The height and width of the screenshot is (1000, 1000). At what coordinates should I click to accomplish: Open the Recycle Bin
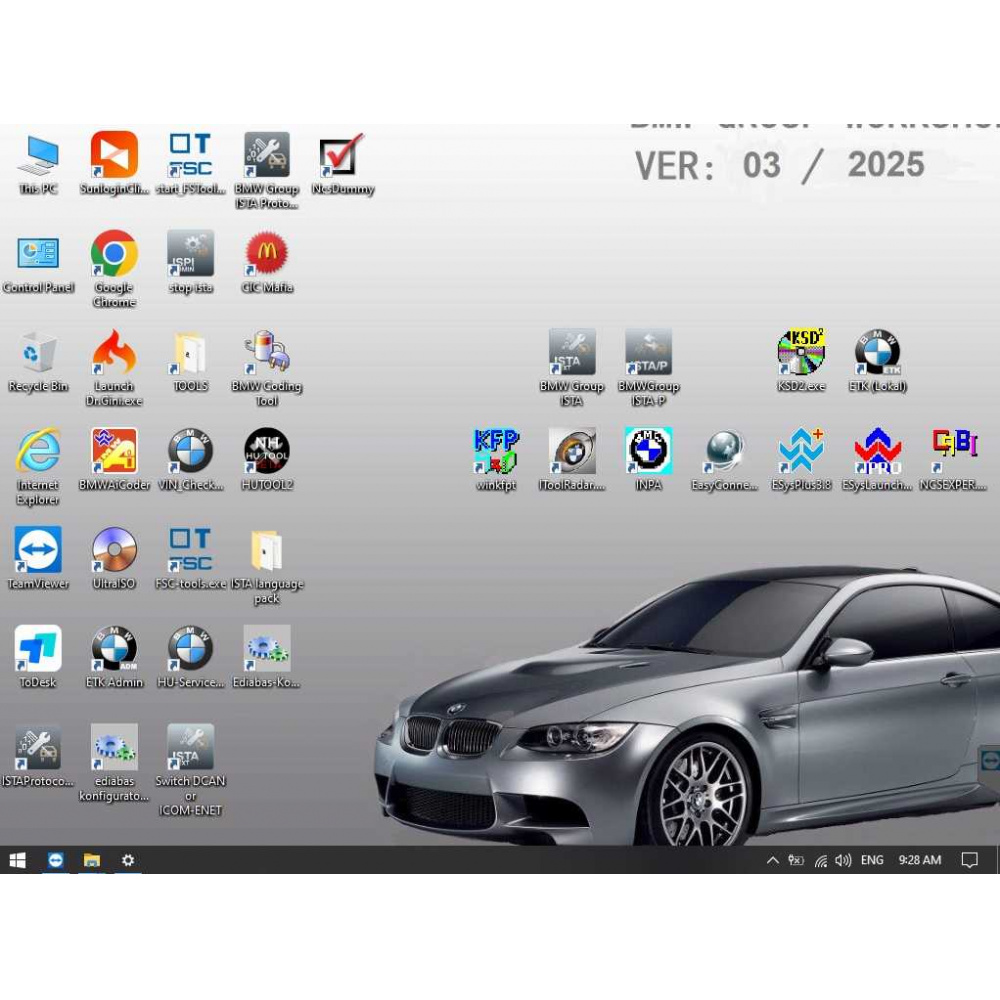38,361
